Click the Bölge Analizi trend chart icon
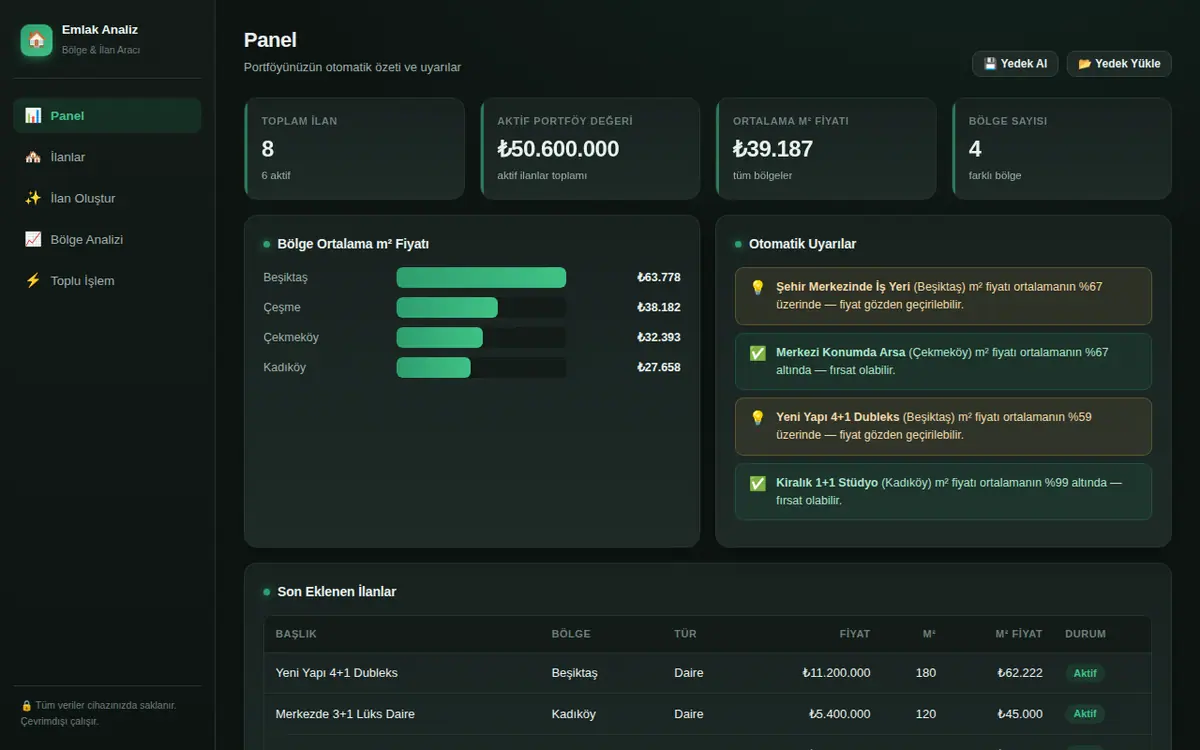 click(33, 239)
